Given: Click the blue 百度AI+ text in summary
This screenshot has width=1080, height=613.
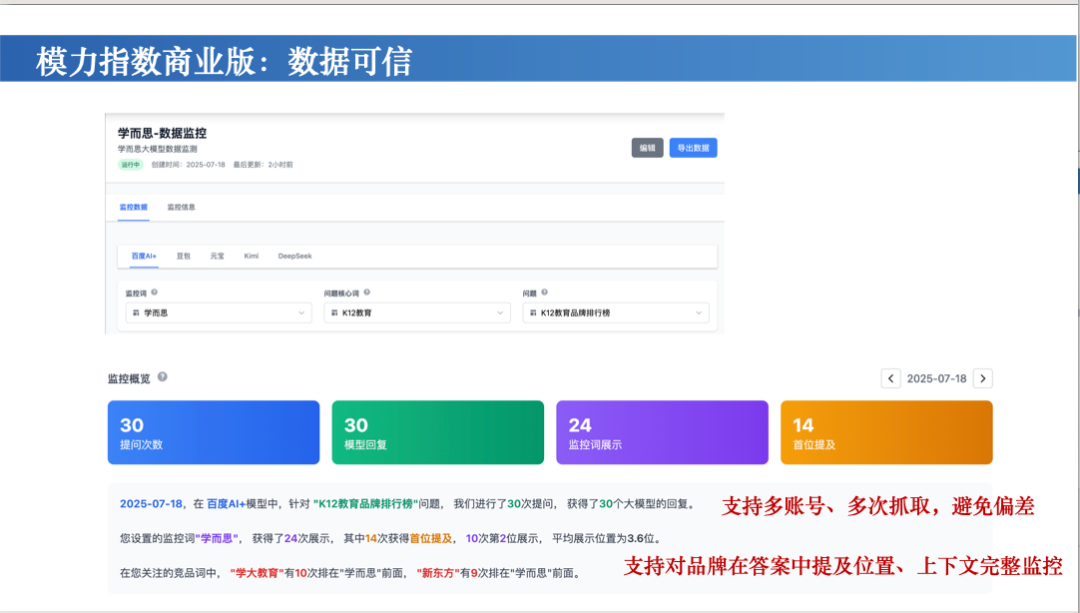Looking at the screenshot, I should [x=226, y=504].
